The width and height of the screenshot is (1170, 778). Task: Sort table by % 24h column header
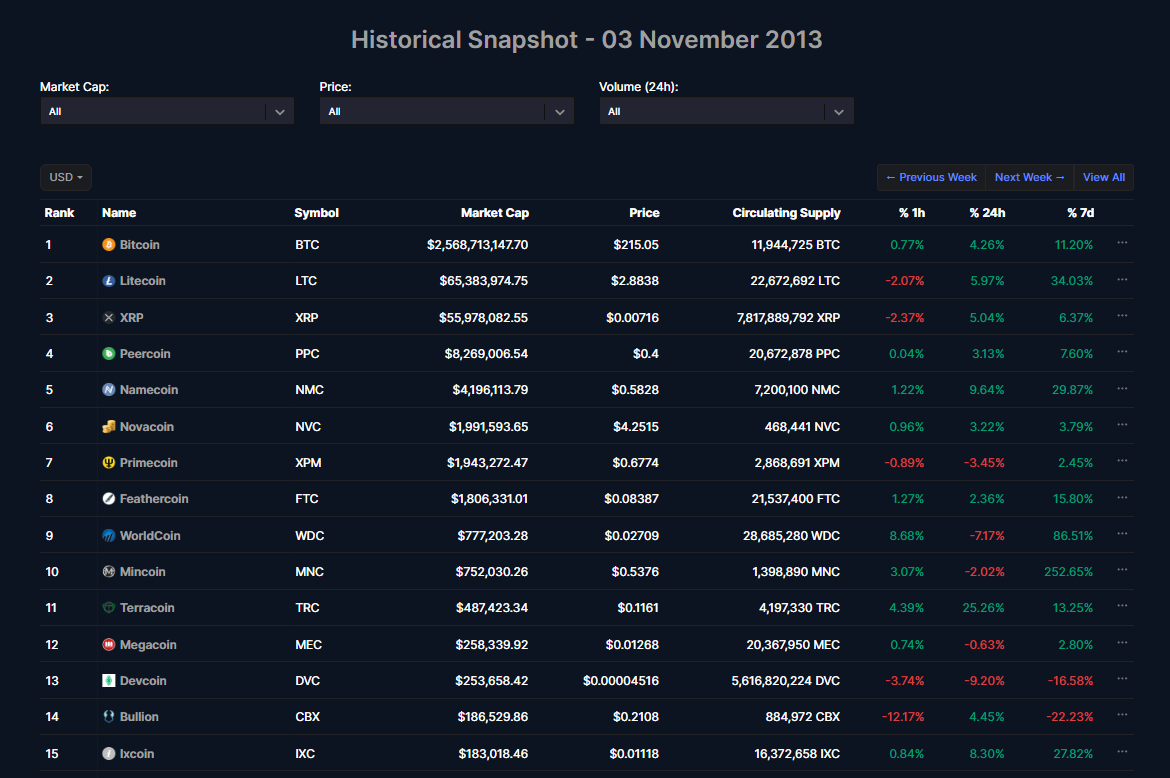point(987,213)
